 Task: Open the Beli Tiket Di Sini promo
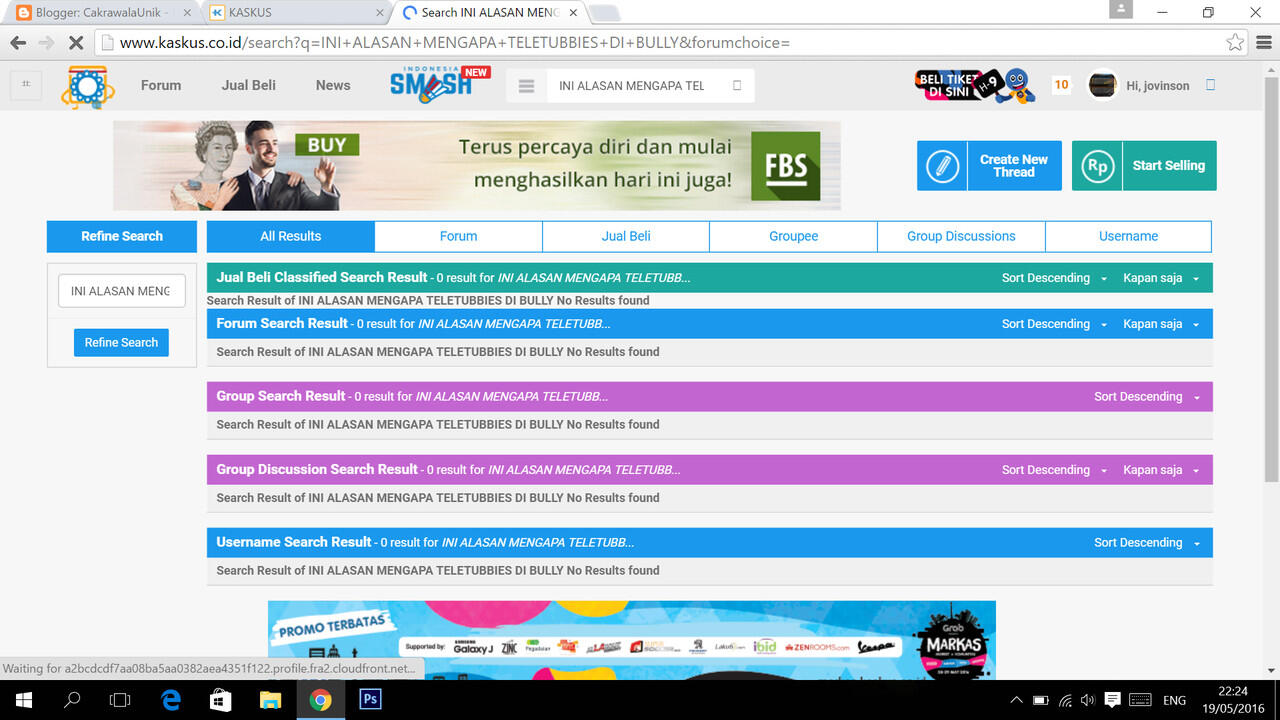pos(975,86)
